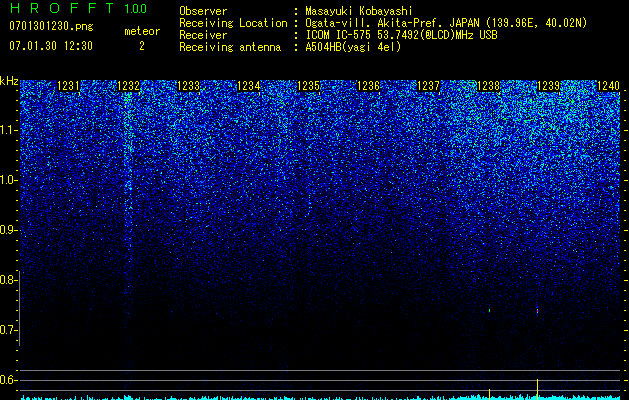Viewport: 629px width, 400px height.
Task: Click time marker 1231
Action: coord(69,86)
